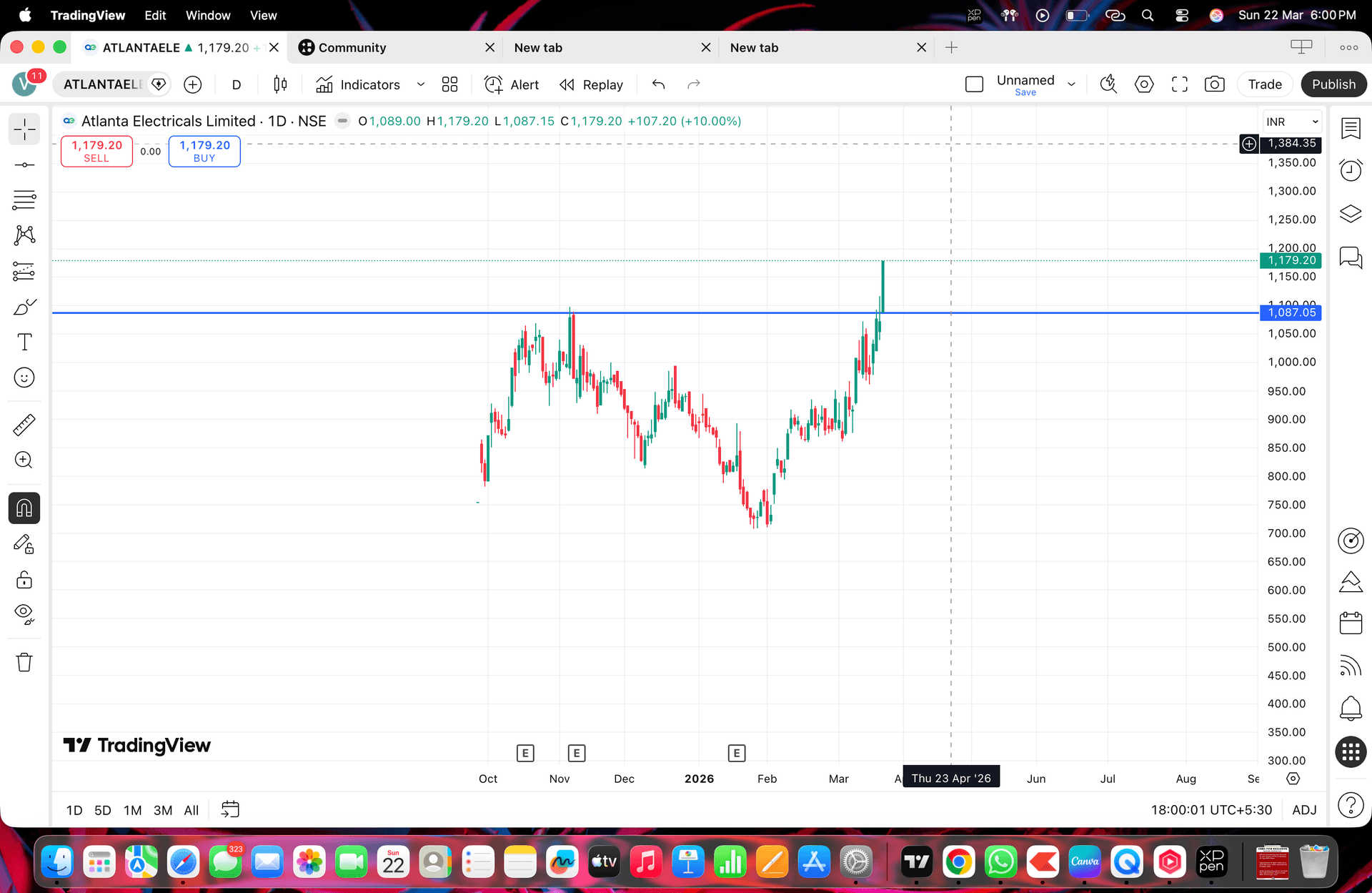
Task: Toggle stay in drawing mode
Action: click(24, 544)
